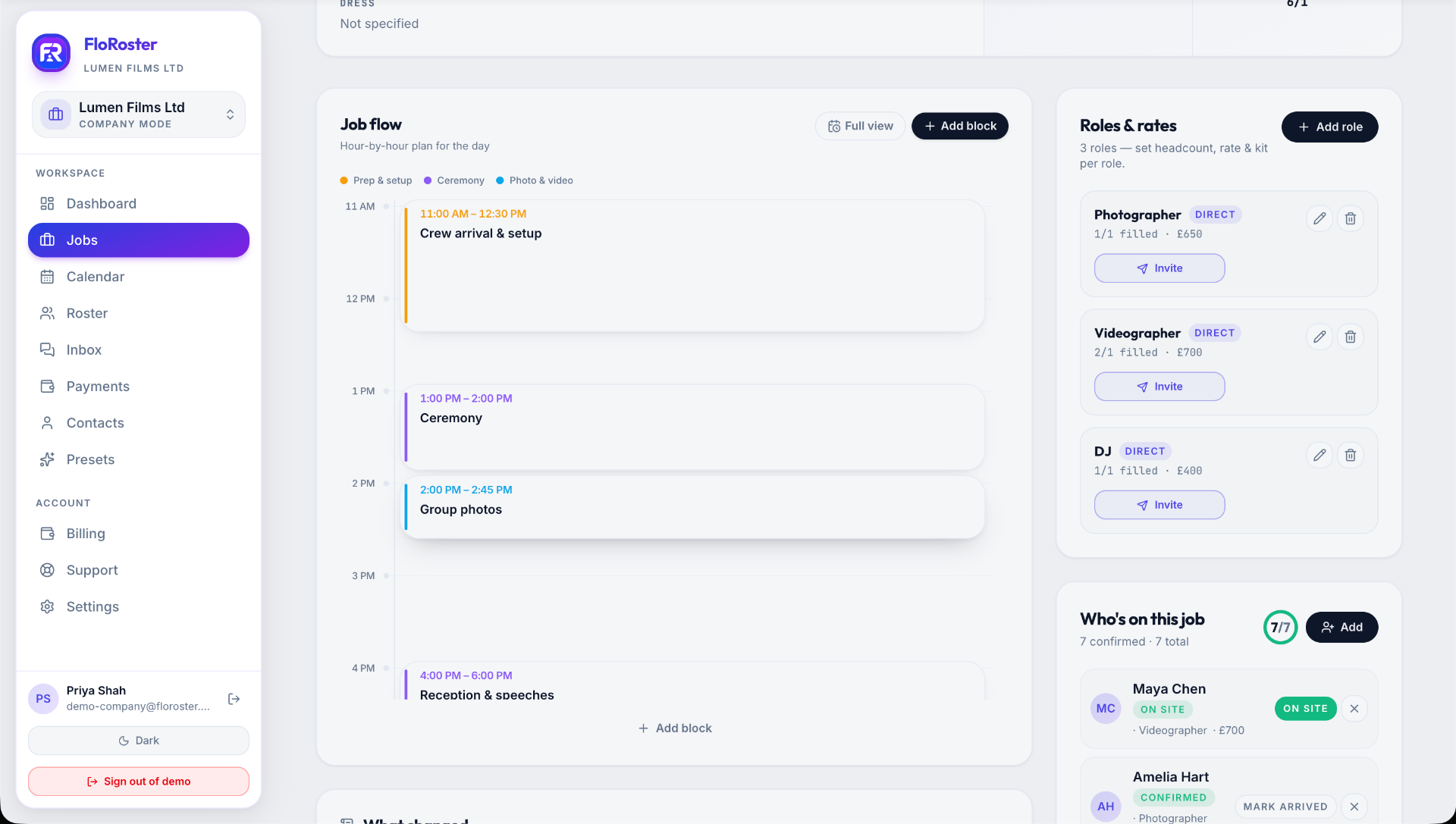The width and height of the screenshot is (1456, 824).
Task: Click the DIRECT badge on Photographer
Action: (x=1215, y=215)
